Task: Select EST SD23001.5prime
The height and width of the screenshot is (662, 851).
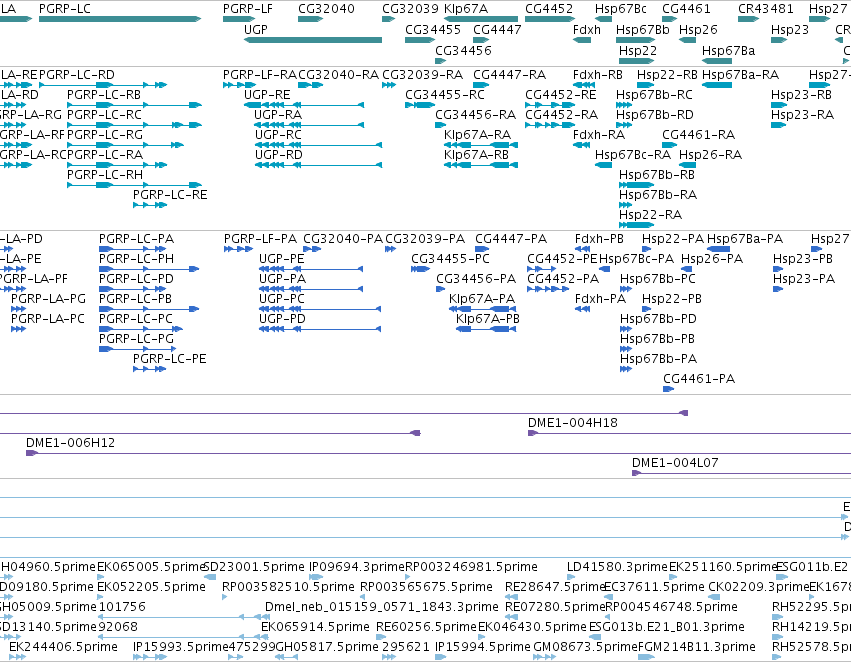Action: (254, 566)
